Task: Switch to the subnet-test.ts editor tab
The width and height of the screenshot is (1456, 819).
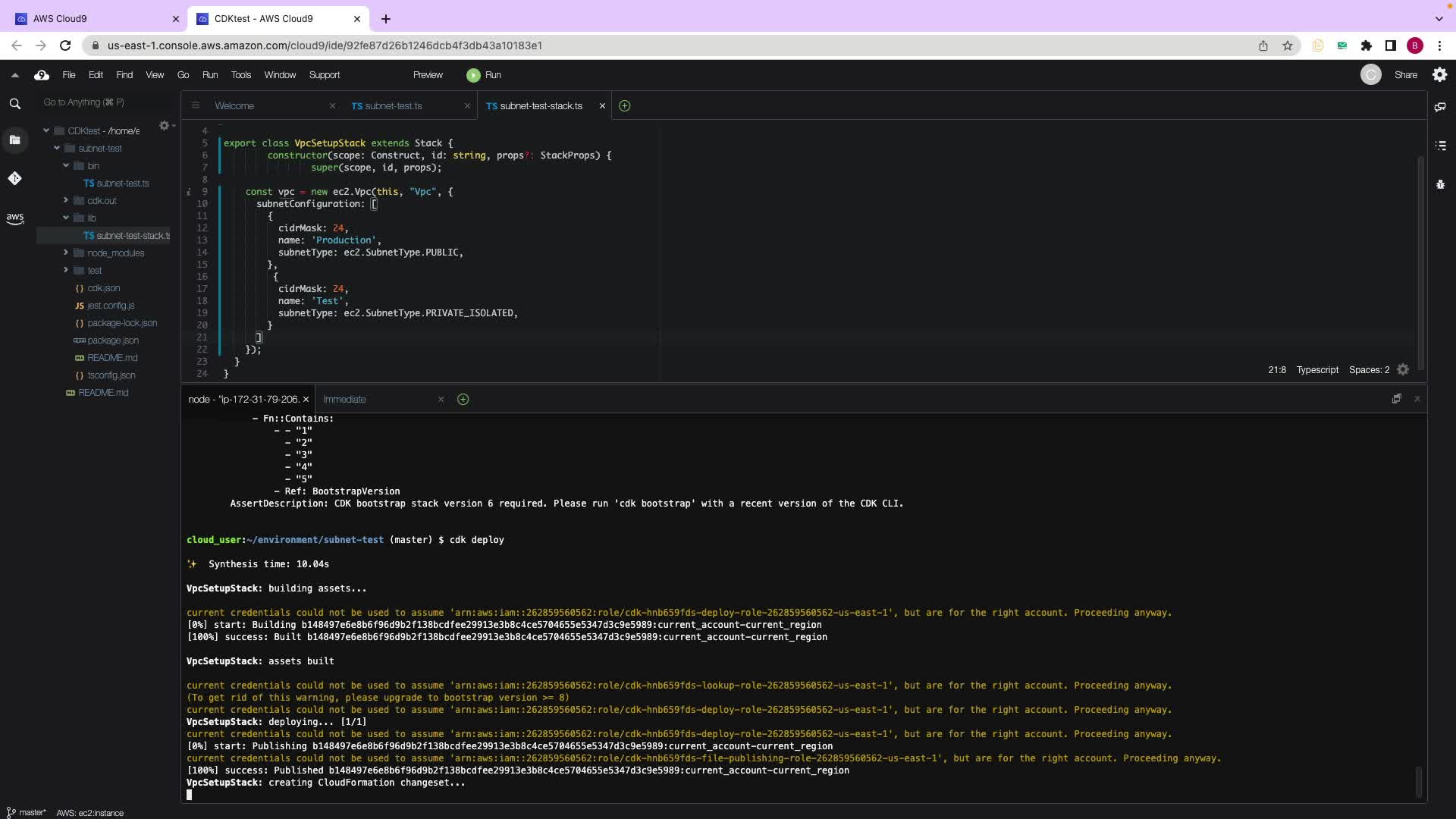Action: [x=393, y=106]
